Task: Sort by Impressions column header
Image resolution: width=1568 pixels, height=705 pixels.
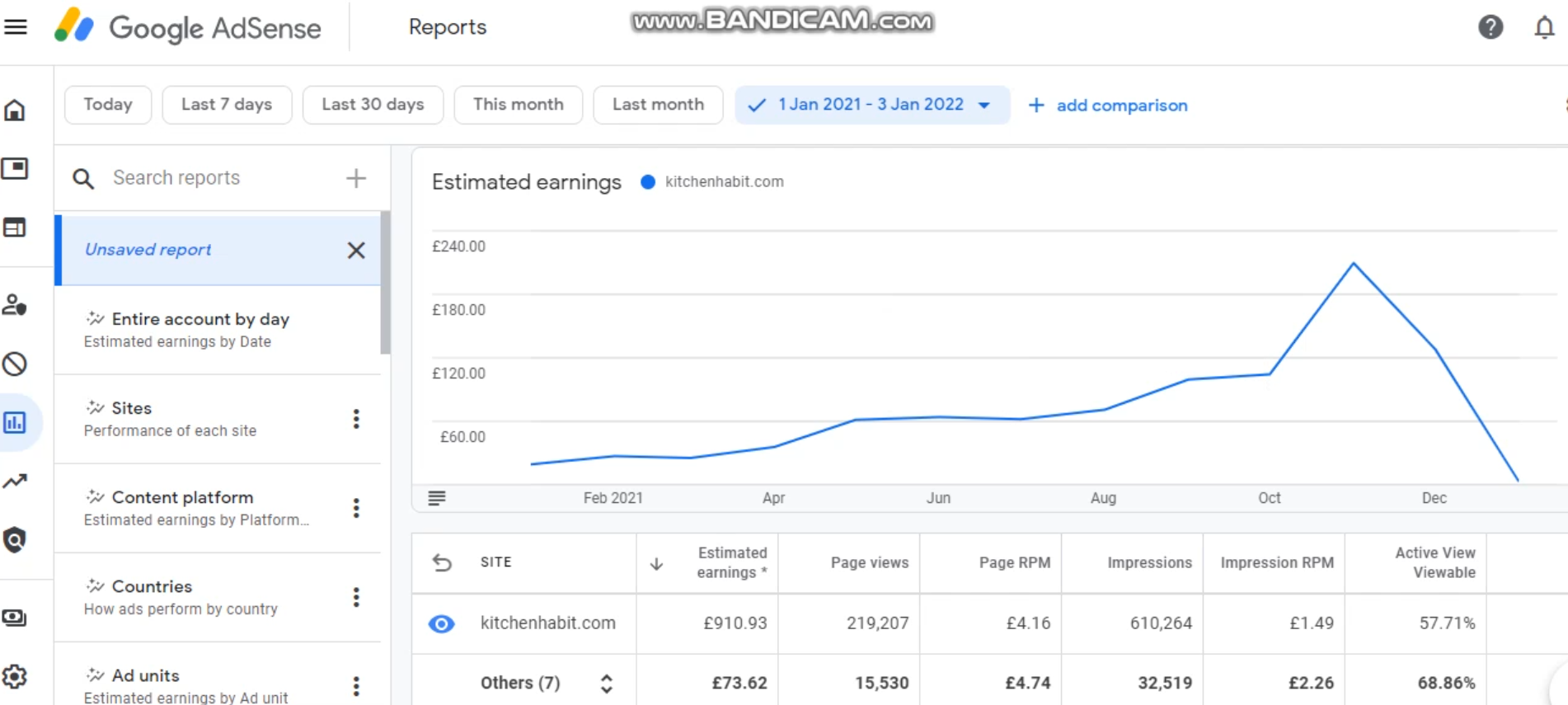Action: point(1149,562)
